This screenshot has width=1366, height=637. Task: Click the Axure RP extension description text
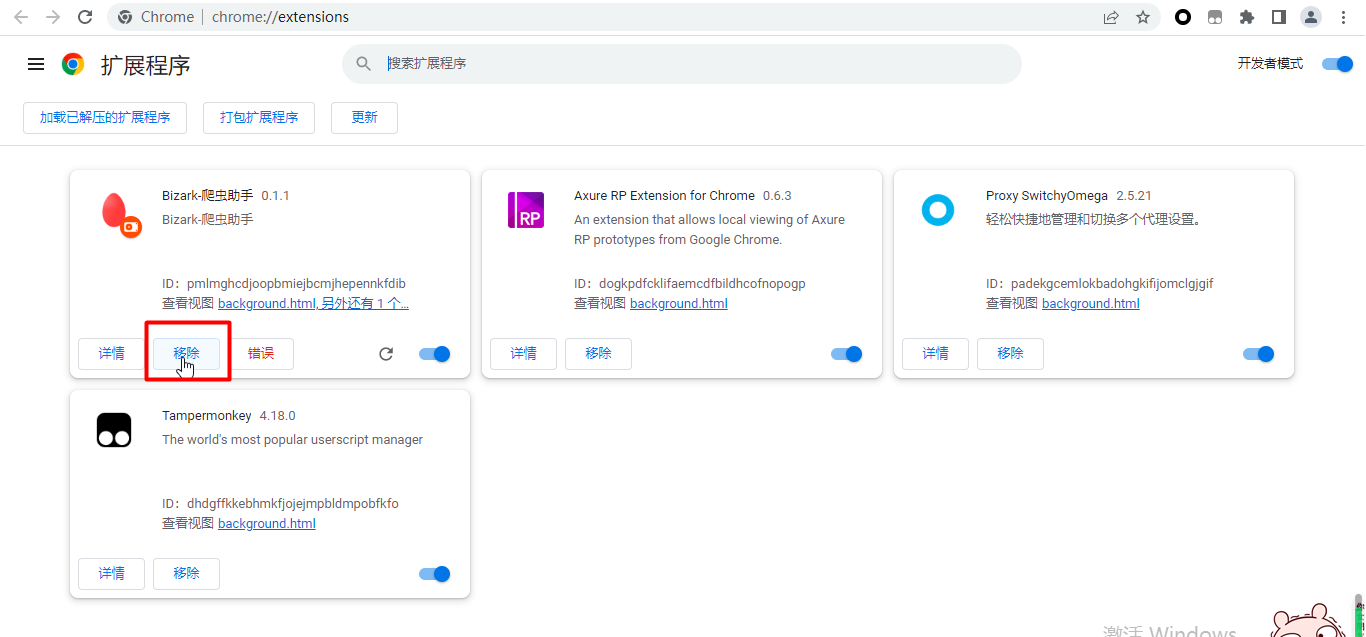[710, 230]
